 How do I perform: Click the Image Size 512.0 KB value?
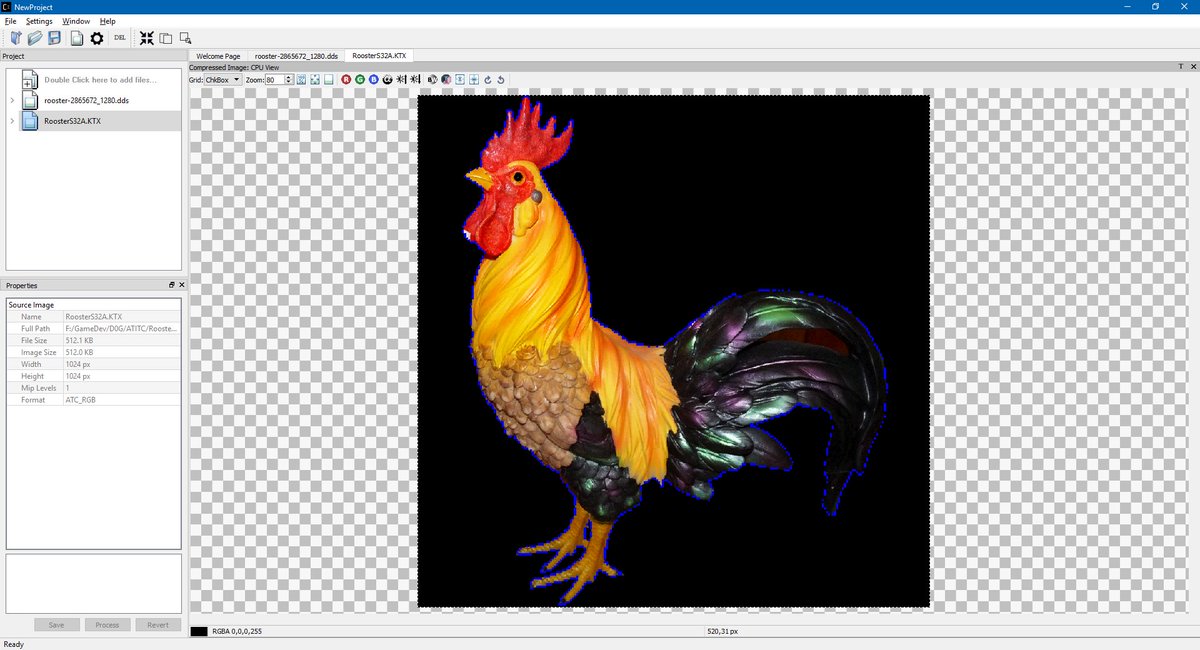122,352
